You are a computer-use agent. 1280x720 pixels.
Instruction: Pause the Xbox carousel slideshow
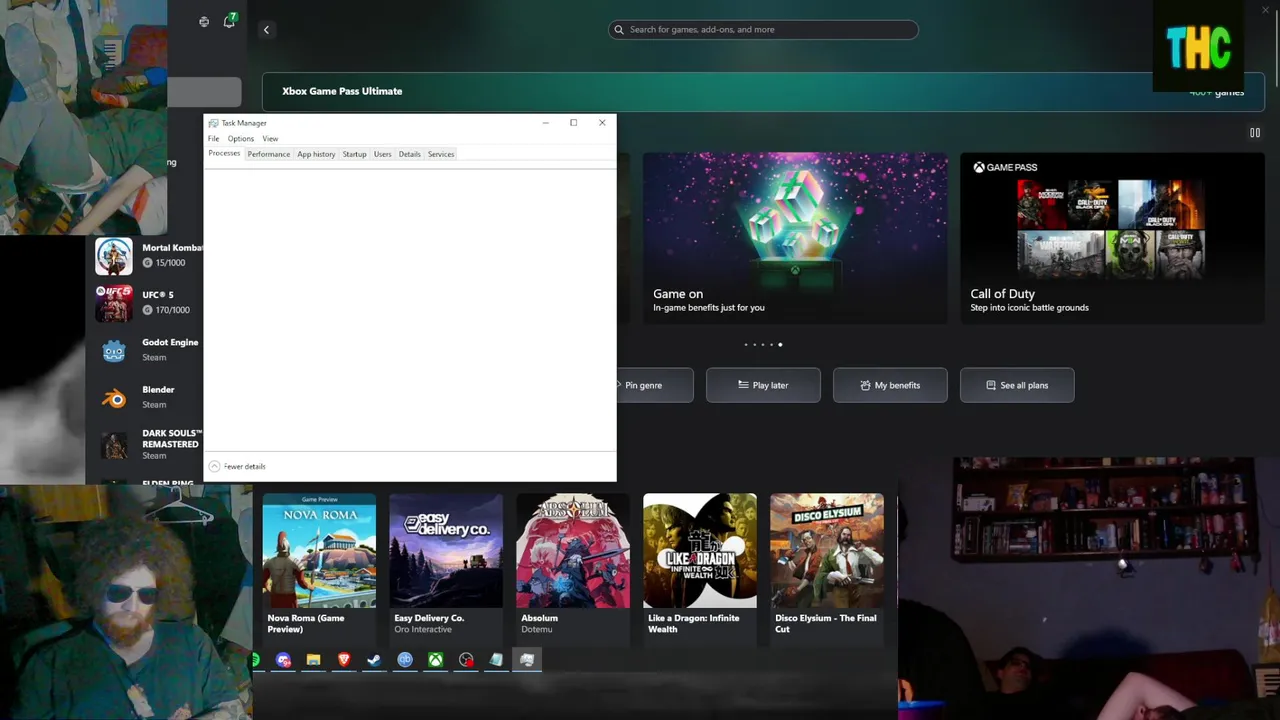pyautogui.click(x=1254, y=133)
